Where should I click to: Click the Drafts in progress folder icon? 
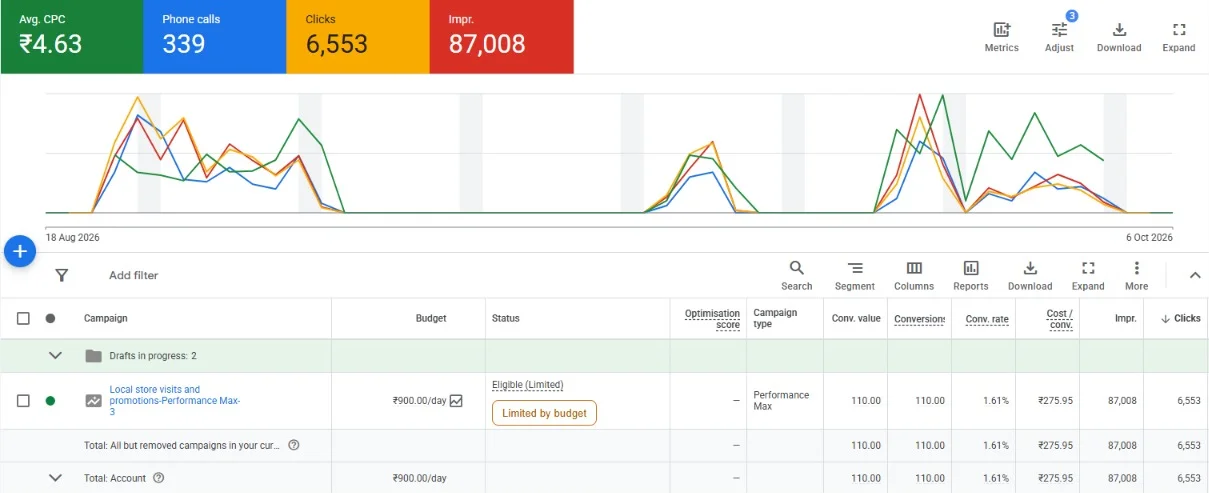tap(93, 356)
